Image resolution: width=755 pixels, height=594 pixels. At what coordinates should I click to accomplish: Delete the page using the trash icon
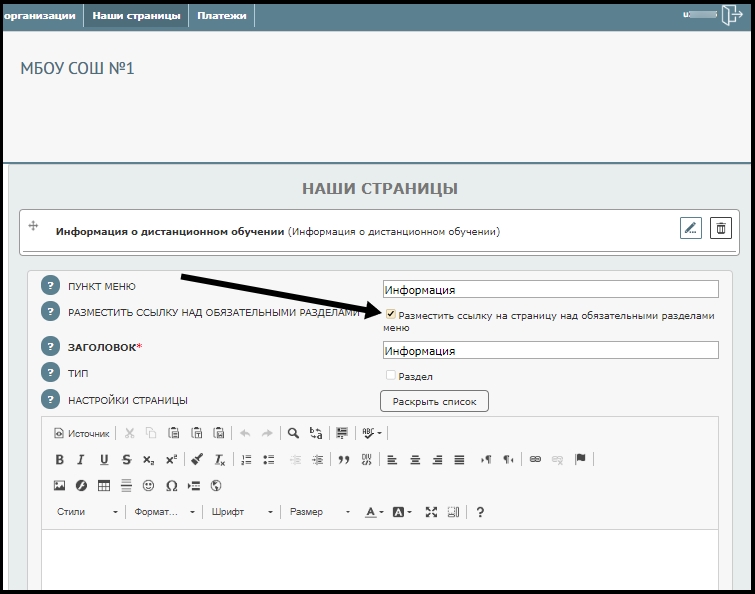[x=721, y=228]
